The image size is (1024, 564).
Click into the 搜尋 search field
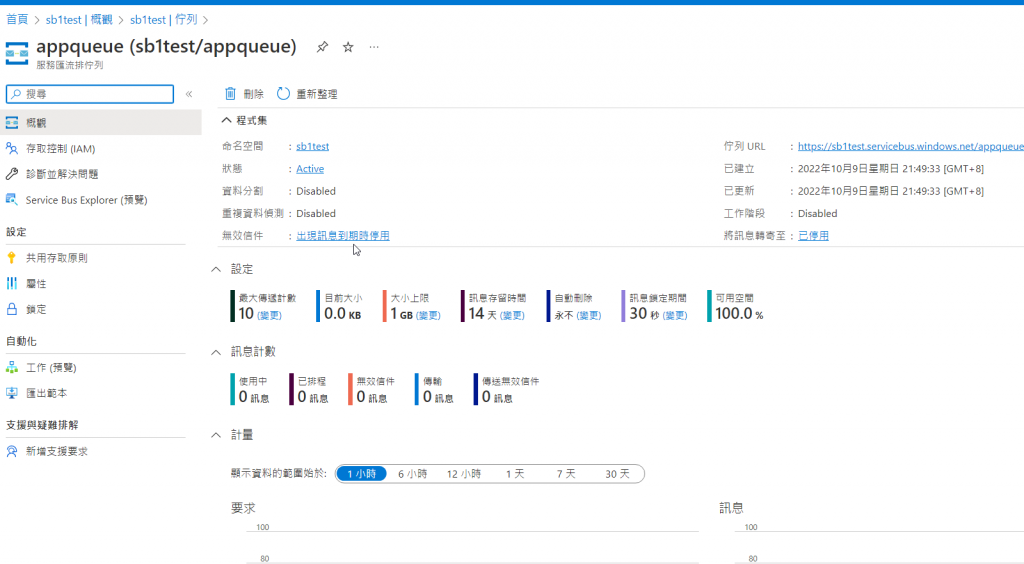[x=90, y=94]
